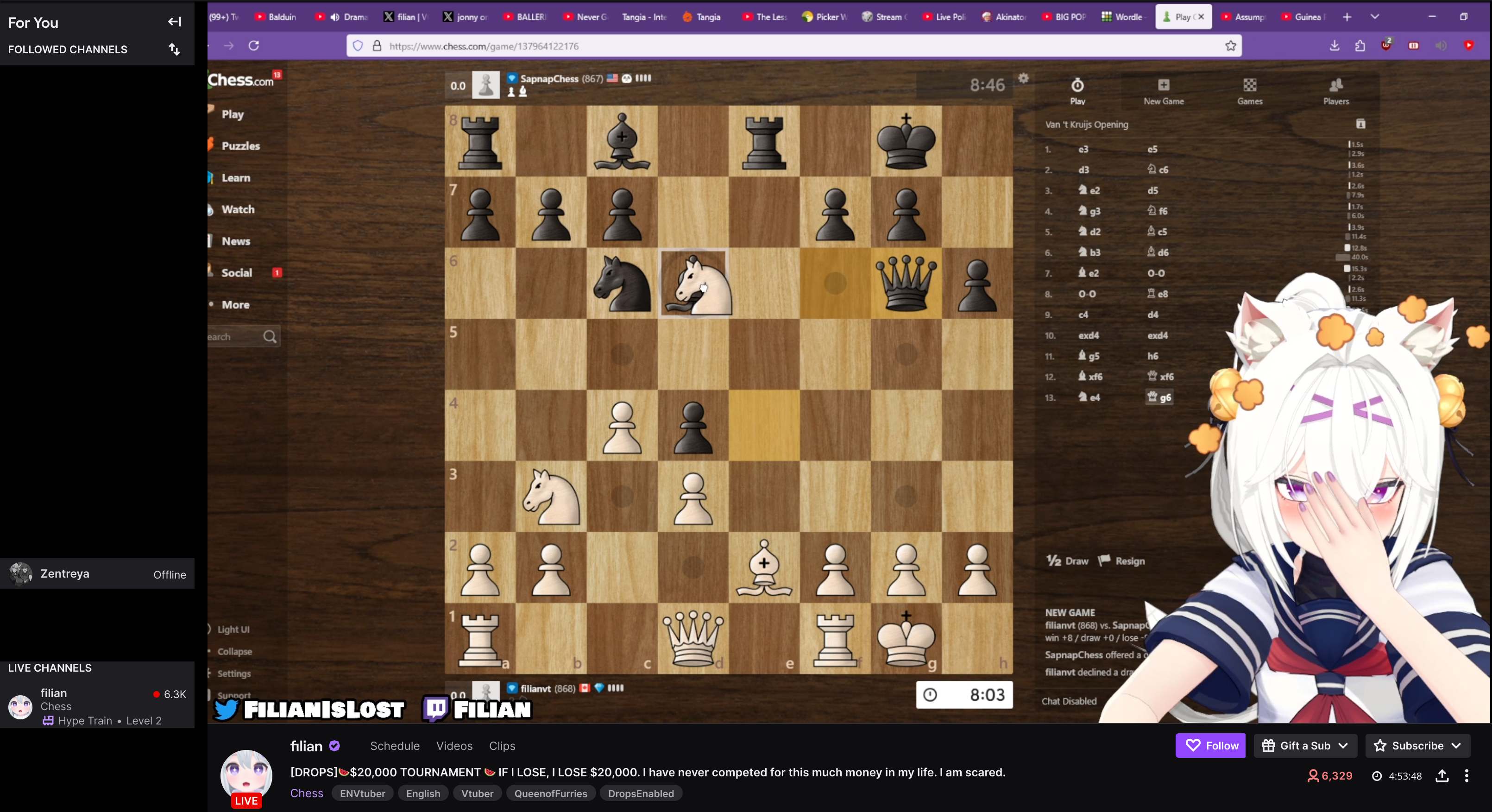This screenshot has height=812, width=1492.
Task: Click the share stream upload icon
Action: coord(1442,775)
